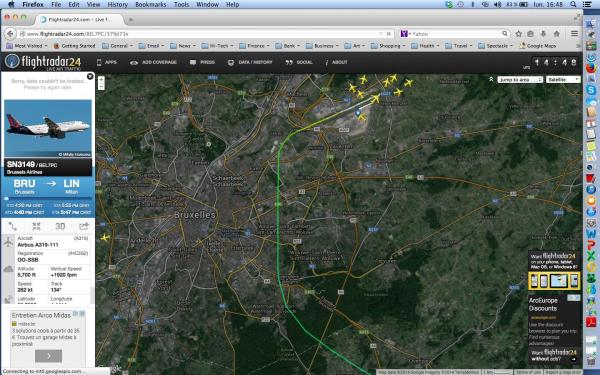Open DATA / HISTORY in the header
Image resolution: width=600 pixels, height=375 pixels.
250,62
